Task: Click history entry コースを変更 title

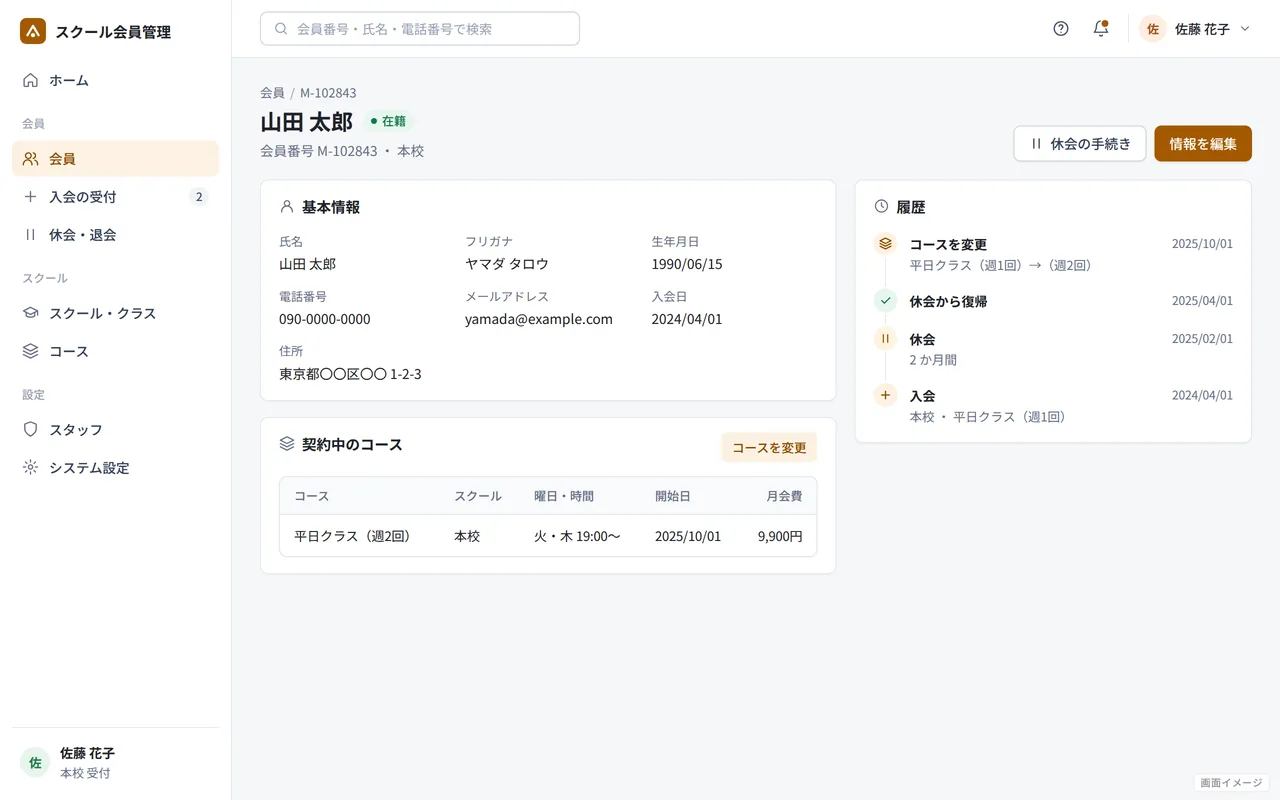Action: coord(948,244)
